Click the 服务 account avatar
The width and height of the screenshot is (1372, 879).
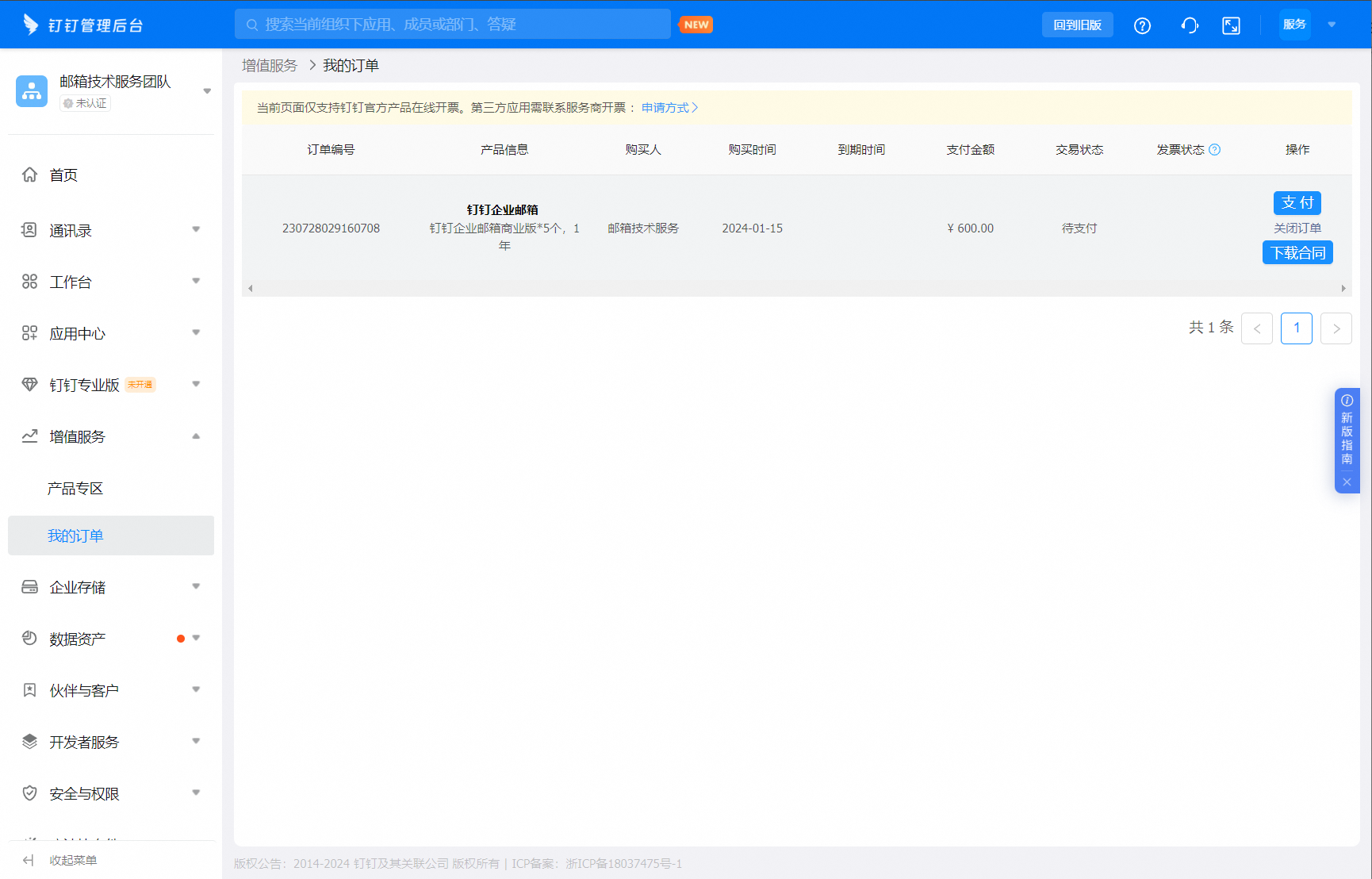point(1294,25)
